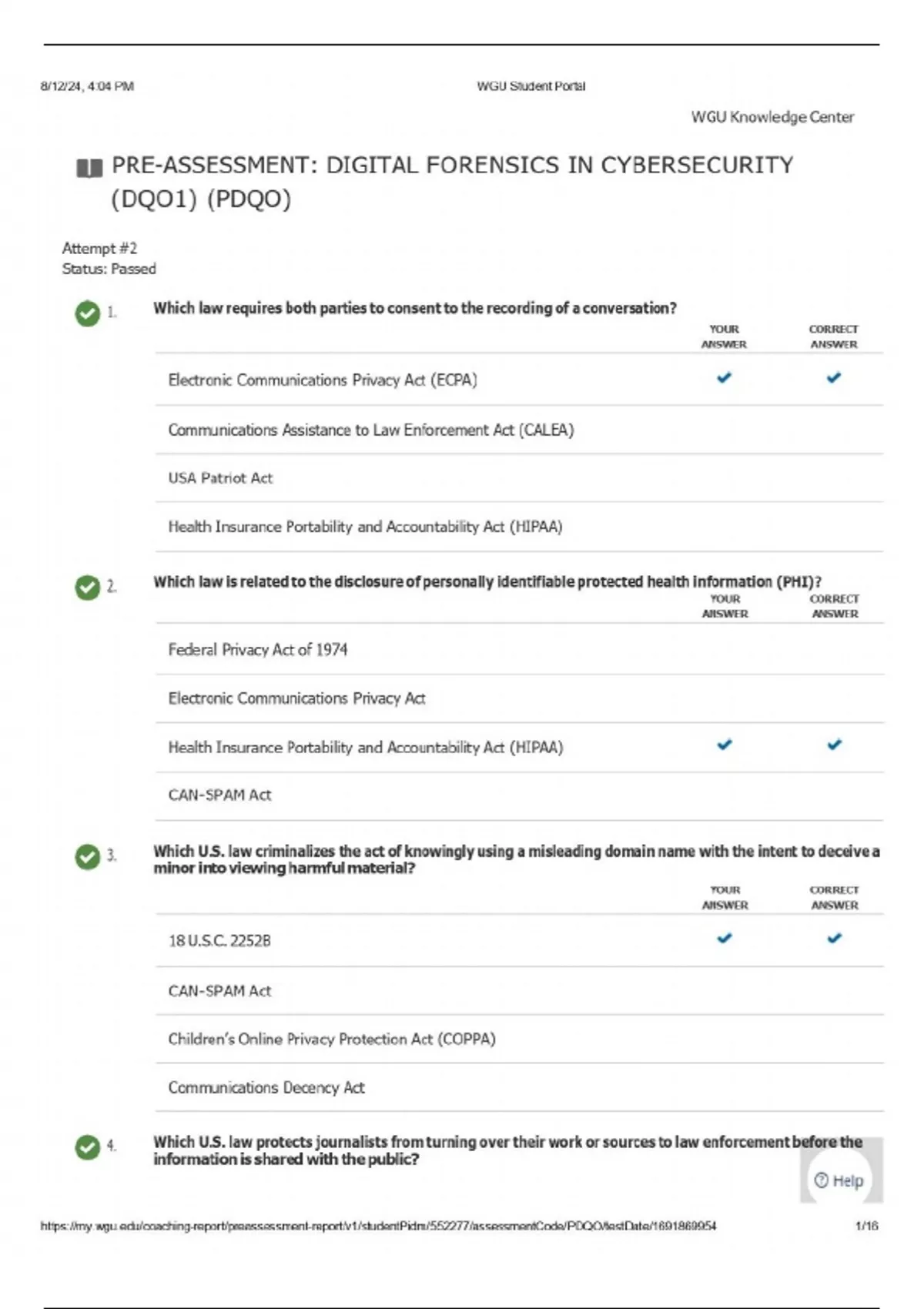
Task: Click the green check icon for question 2
Action: pyautogui.click(x=88, y=588)
